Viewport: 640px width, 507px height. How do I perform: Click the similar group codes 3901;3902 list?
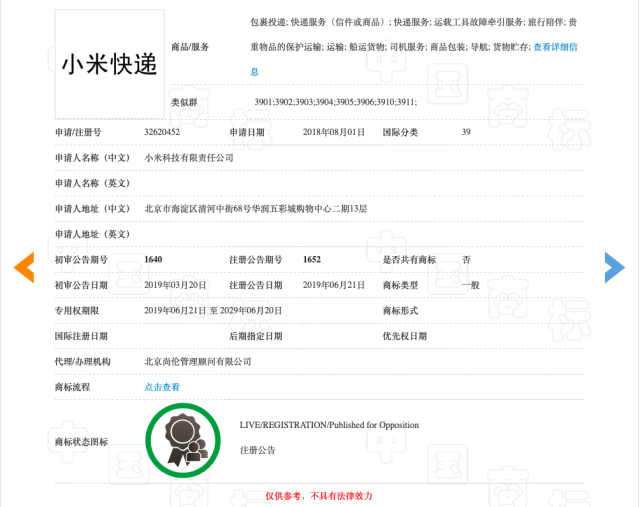point(335,102)
